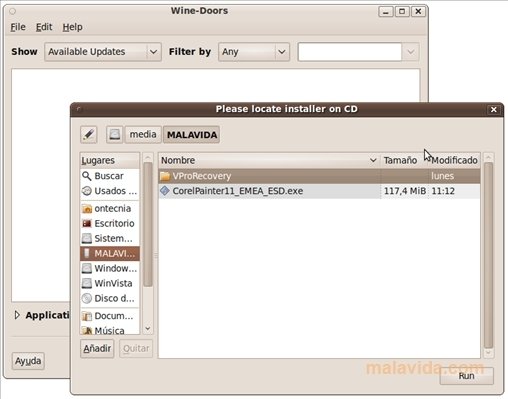Click the file list vertical scrollbar
This screenshot has height=399, width=508.
(x=488, y=255)
